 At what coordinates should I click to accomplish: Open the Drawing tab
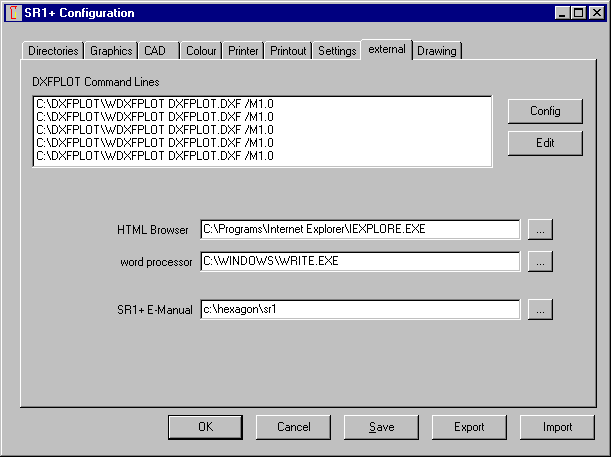pos(436,51)
